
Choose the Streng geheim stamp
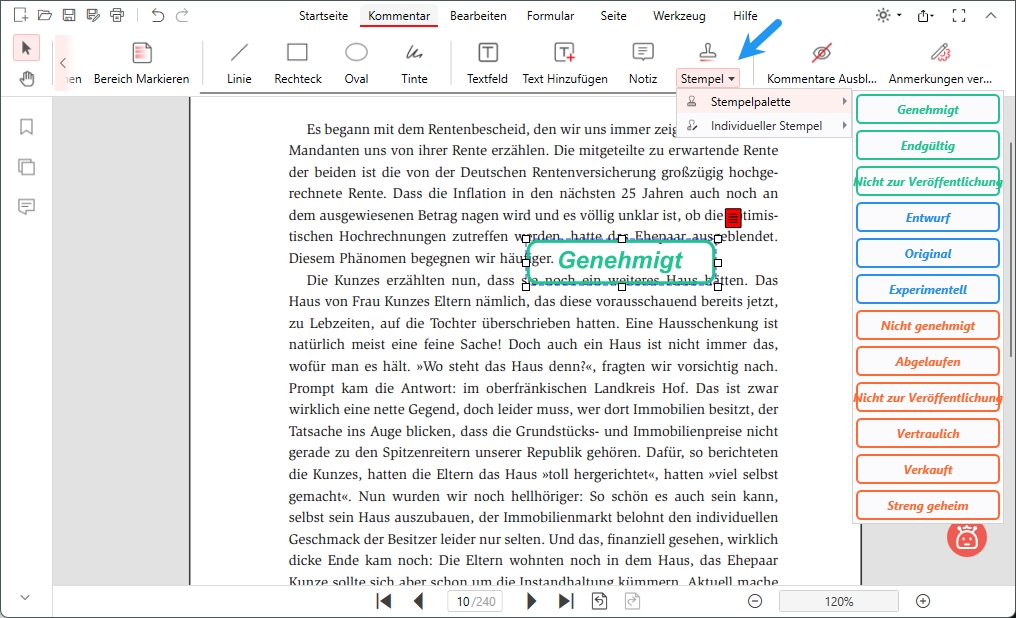point(928,505)
